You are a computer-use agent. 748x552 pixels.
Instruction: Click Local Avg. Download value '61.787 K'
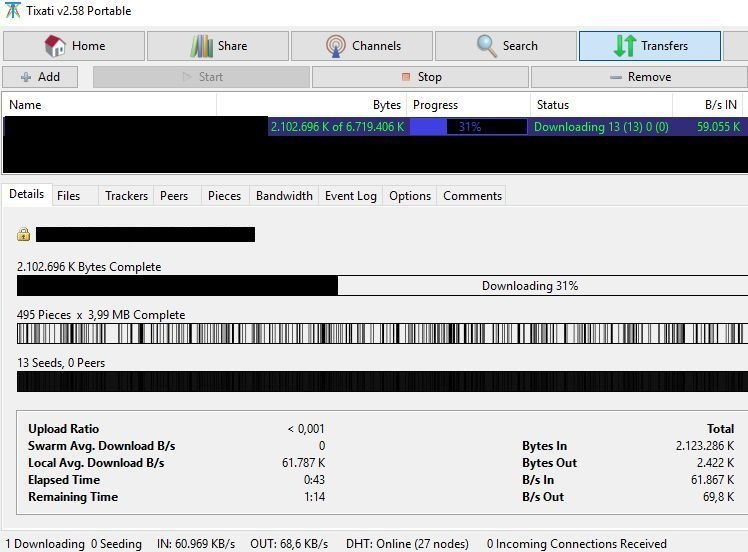click(x=303, y=463)
